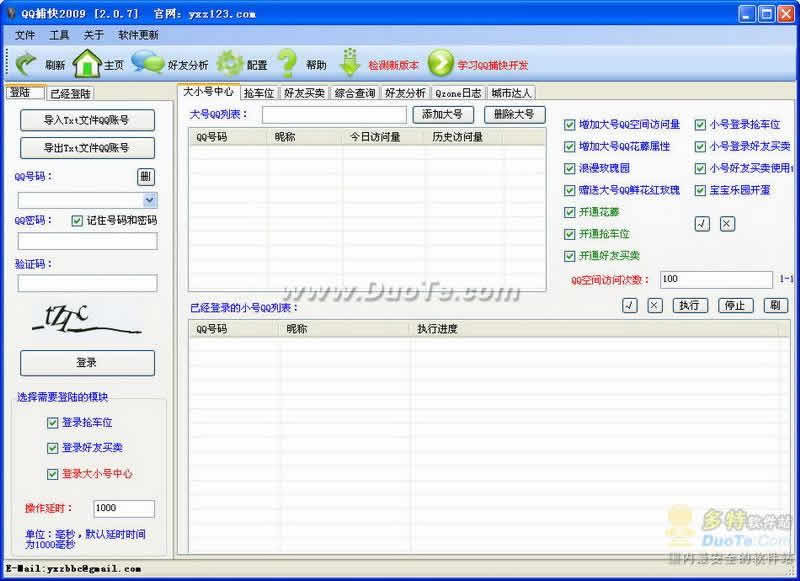
Task: Switch to the Qzone日志 tab
Action: (458, 93)
